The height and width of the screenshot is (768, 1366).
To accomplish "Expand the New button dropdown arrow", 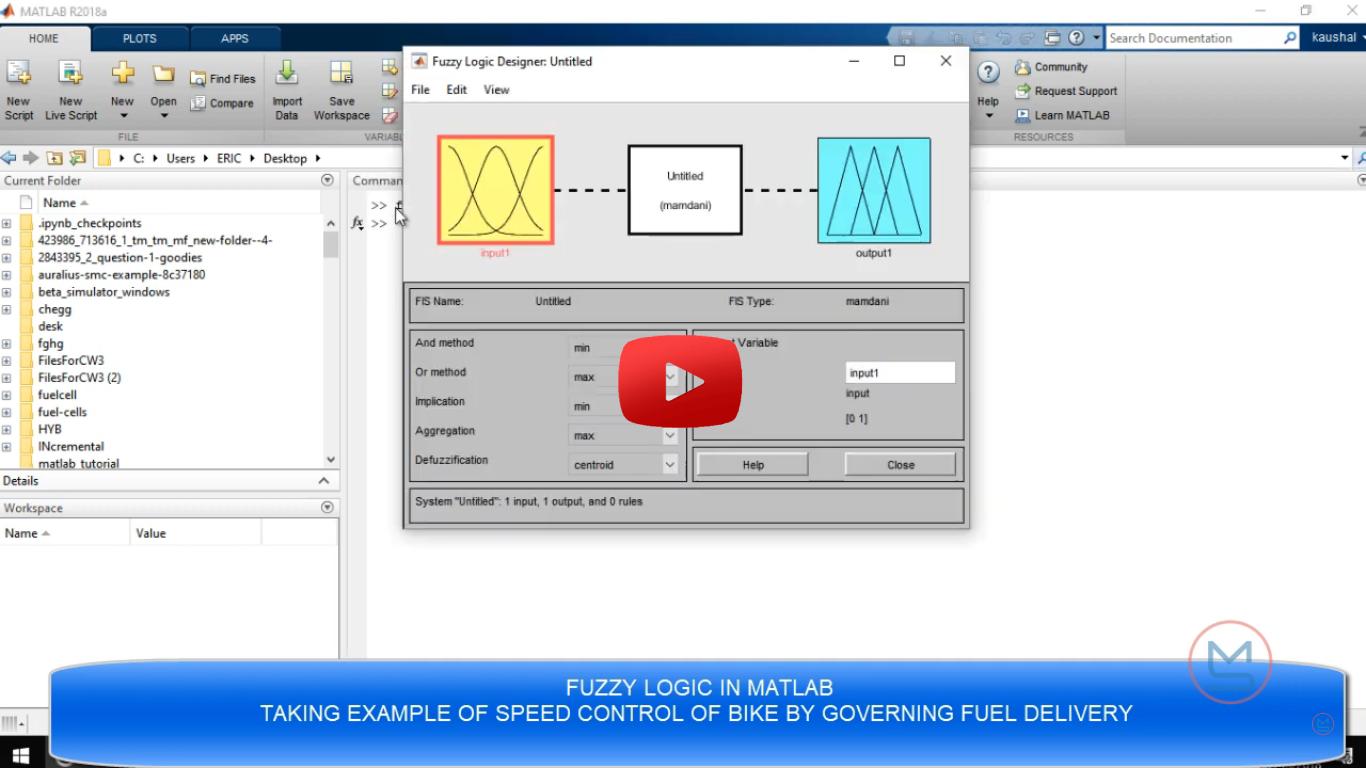I will click(x=122, y=116).
